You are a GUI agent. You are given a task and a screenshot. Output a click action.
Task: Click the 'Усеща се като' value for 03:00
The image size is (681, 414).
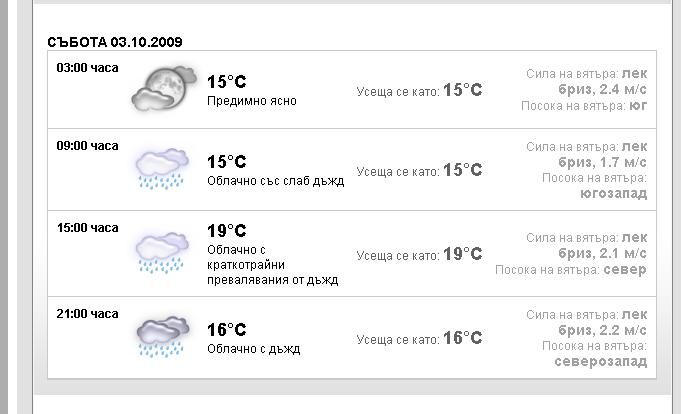[462, 90]
